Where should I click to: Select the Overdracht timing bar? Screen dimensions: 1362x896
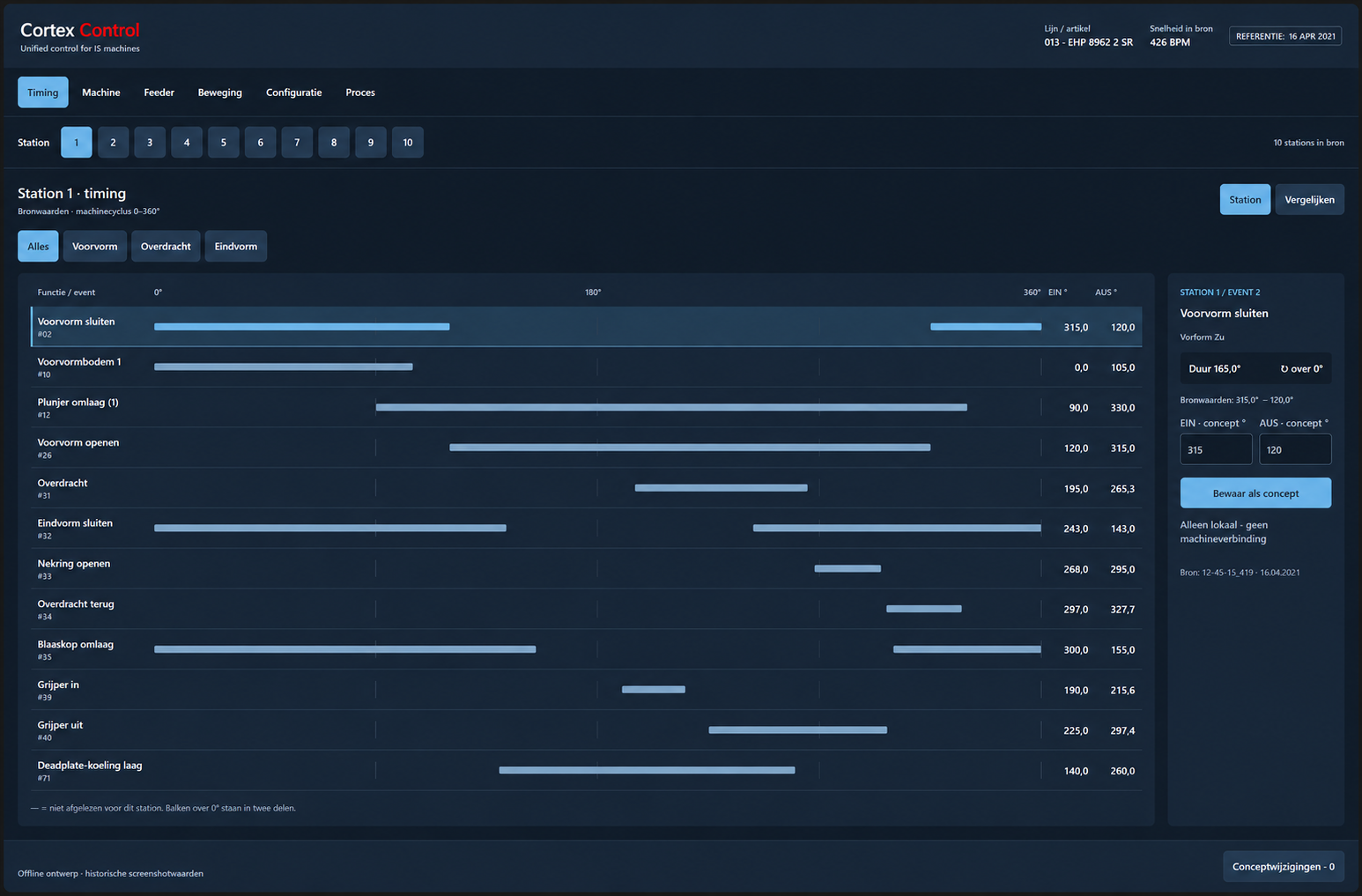(x=722, y=488)
